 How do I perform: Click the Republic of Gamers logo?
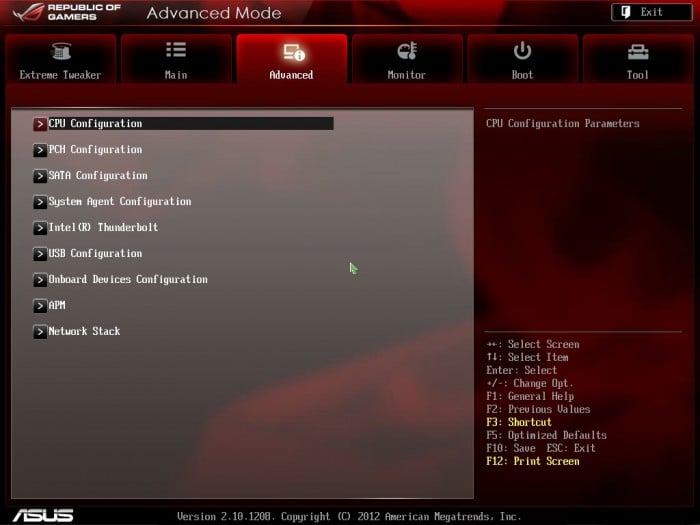[x=67, y=12]
